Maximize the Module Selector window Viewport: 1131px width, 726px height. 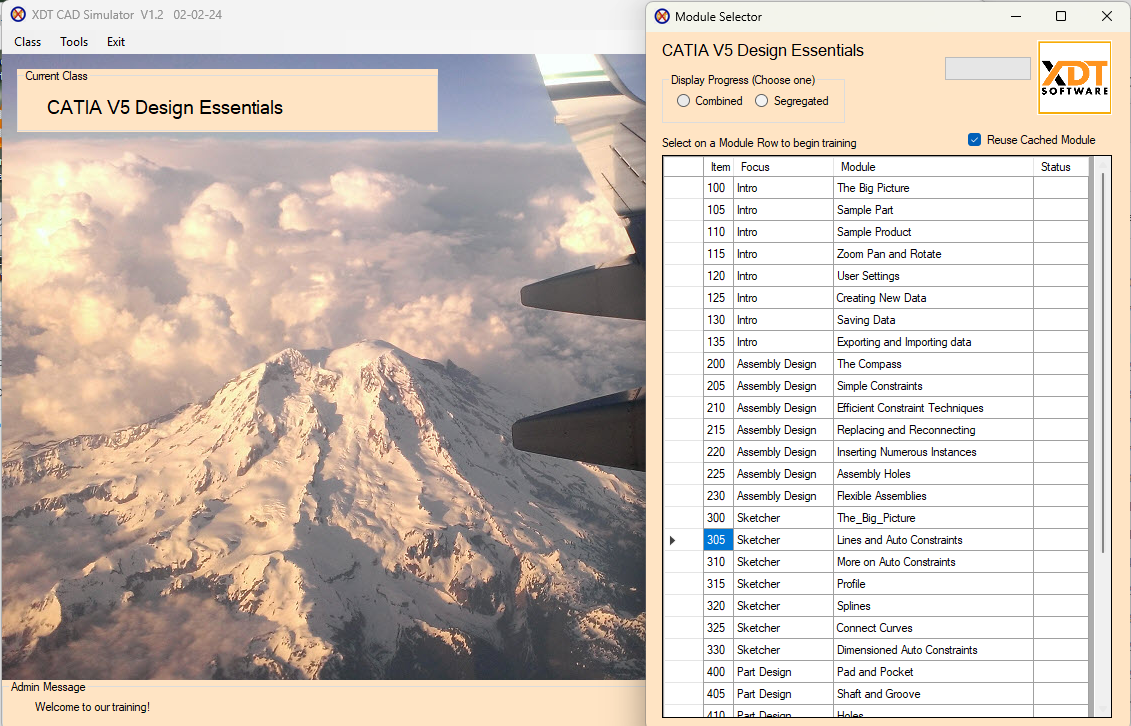pos(1060,16)
